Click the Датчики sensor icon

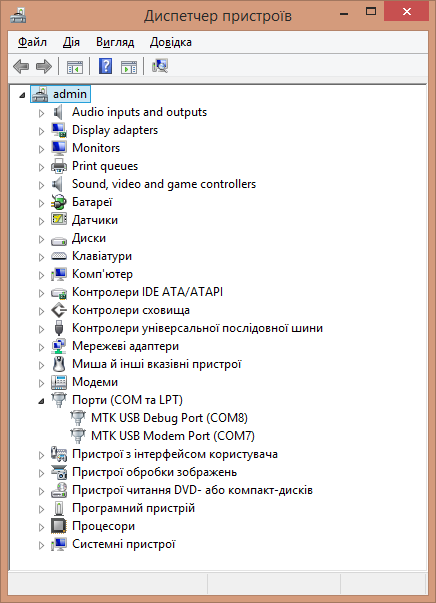[x=59, y=220]
